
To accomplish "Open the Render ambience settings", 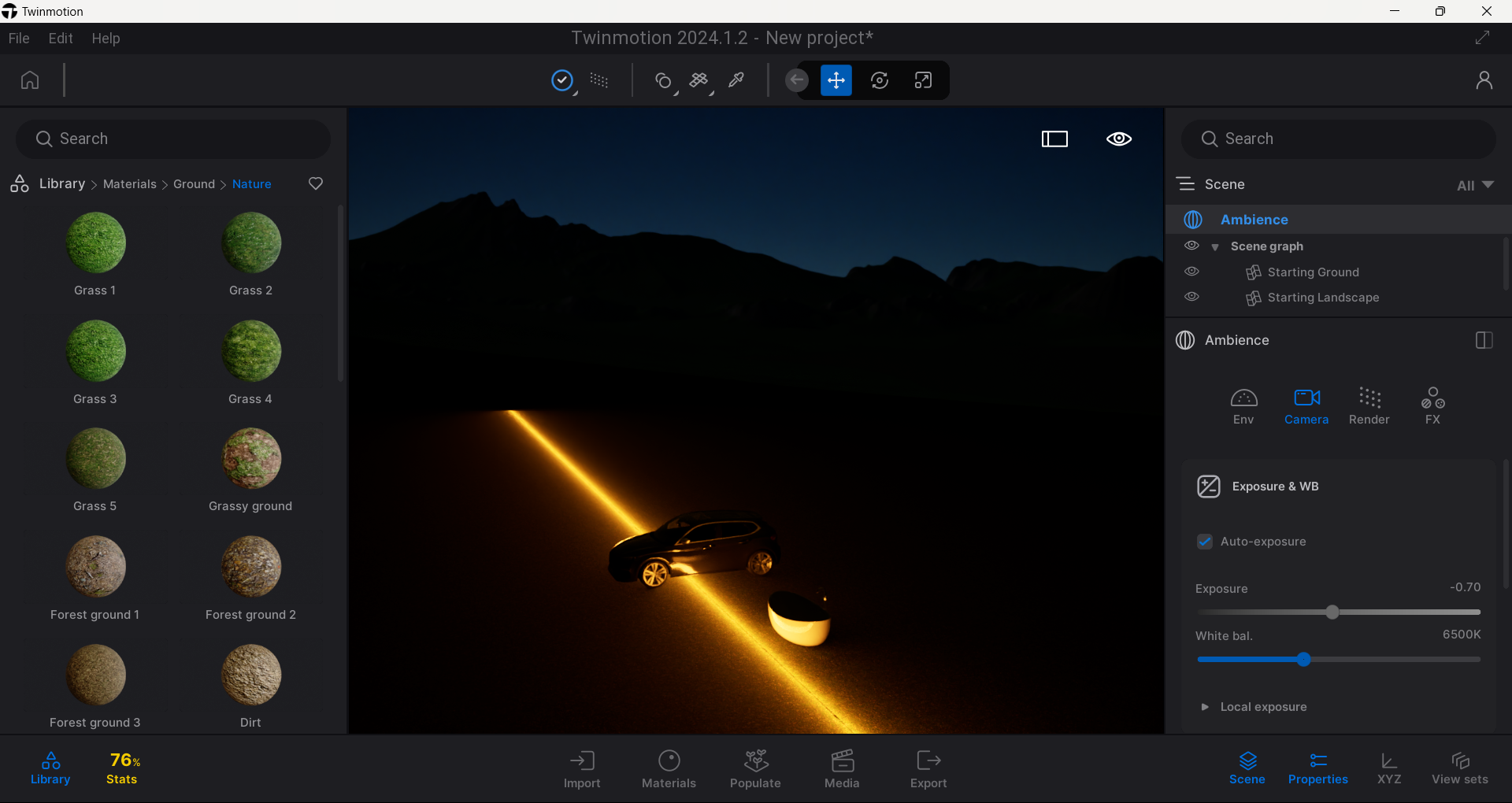I will (1369, 406).
